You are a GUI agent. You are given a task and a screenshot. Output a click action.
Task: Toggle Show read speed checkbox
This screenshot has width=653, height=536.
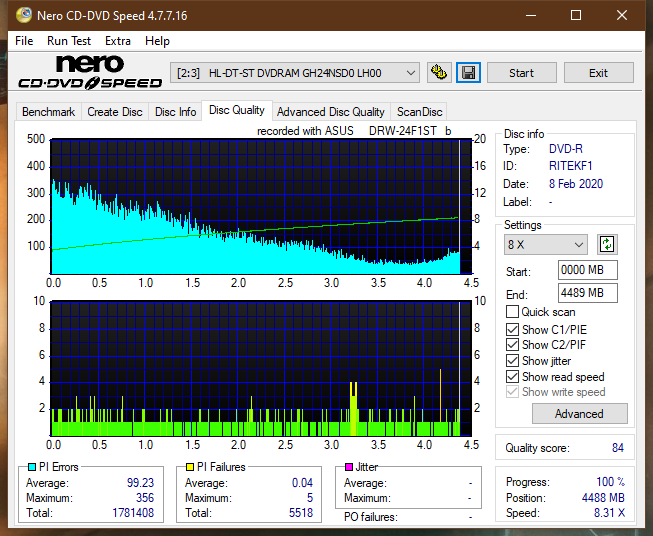tap(512, 376)
